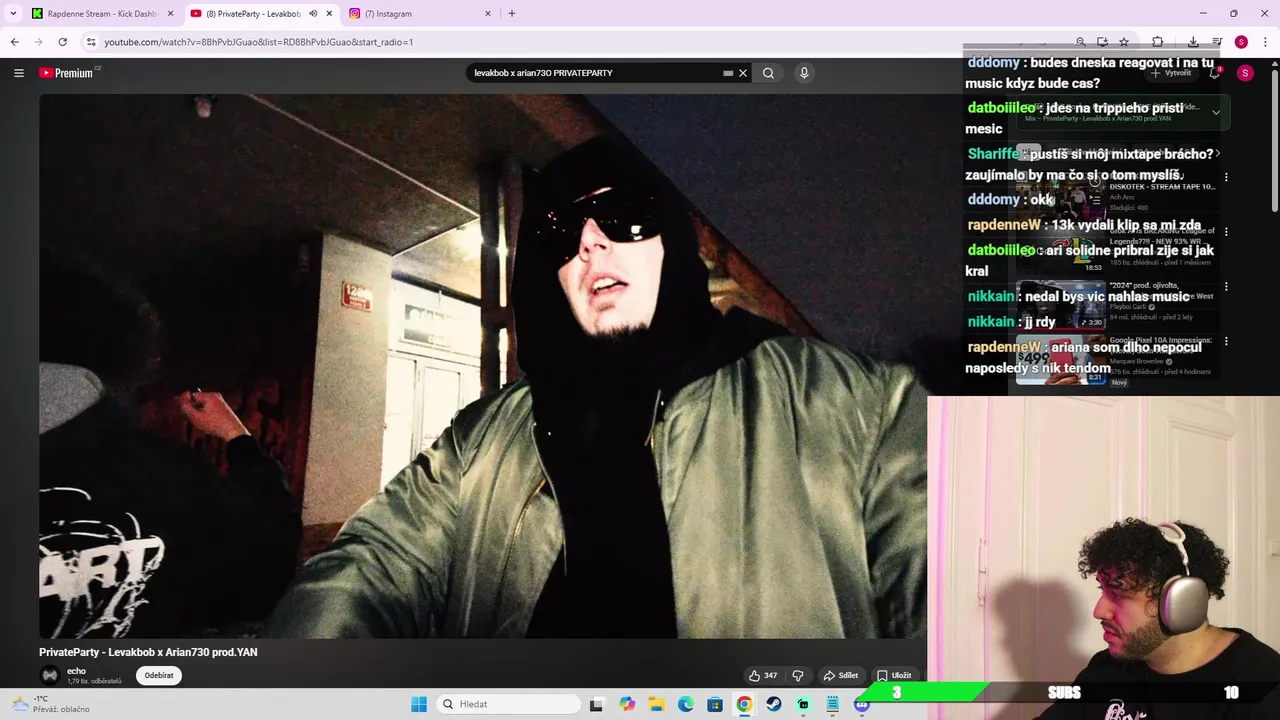The width and height of the screenshot is (1280, 720).
Task: View site information next to the URL
Action: tap(91, 42)
